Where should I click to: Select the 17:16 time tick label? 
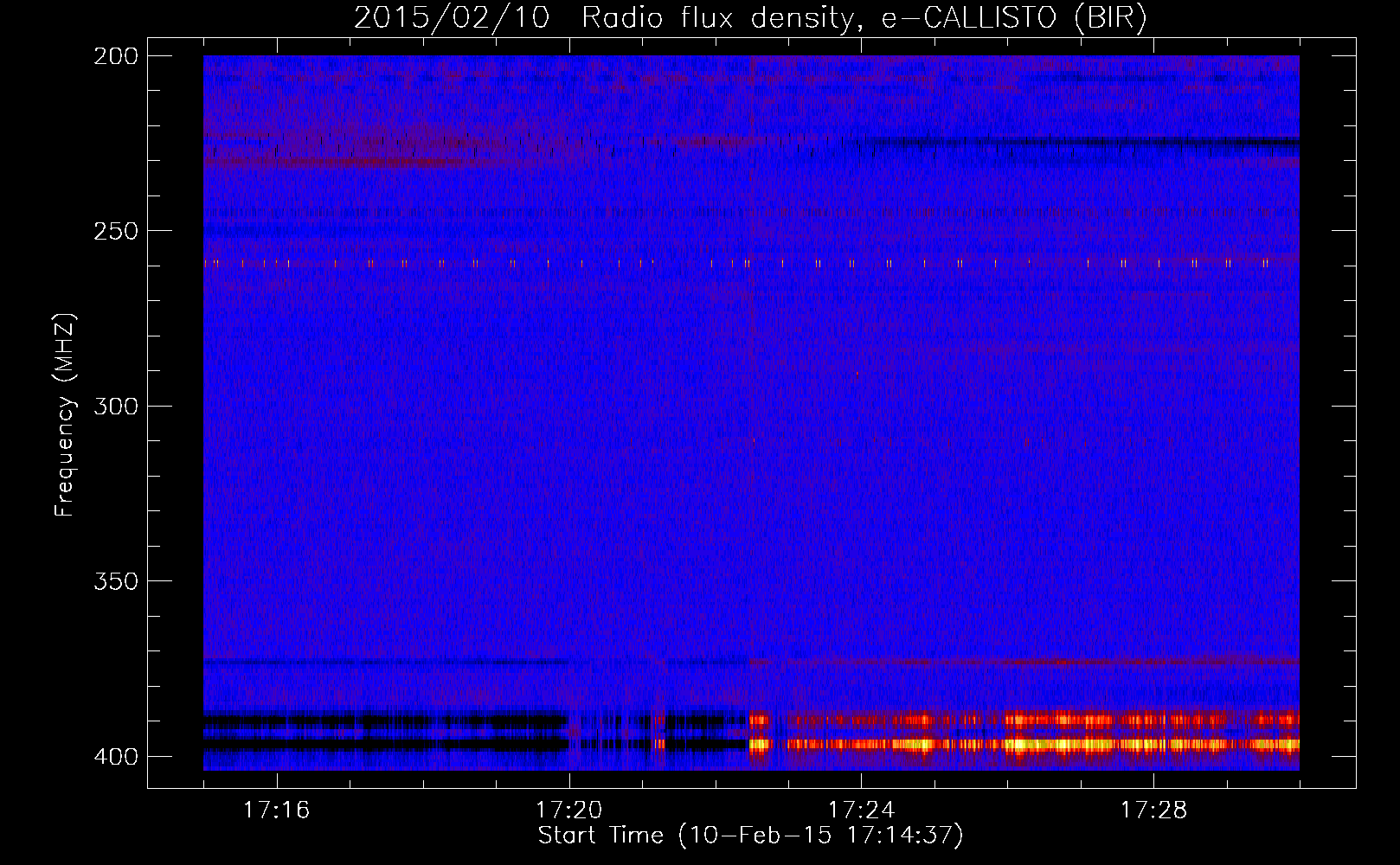(x=276, y=810)
